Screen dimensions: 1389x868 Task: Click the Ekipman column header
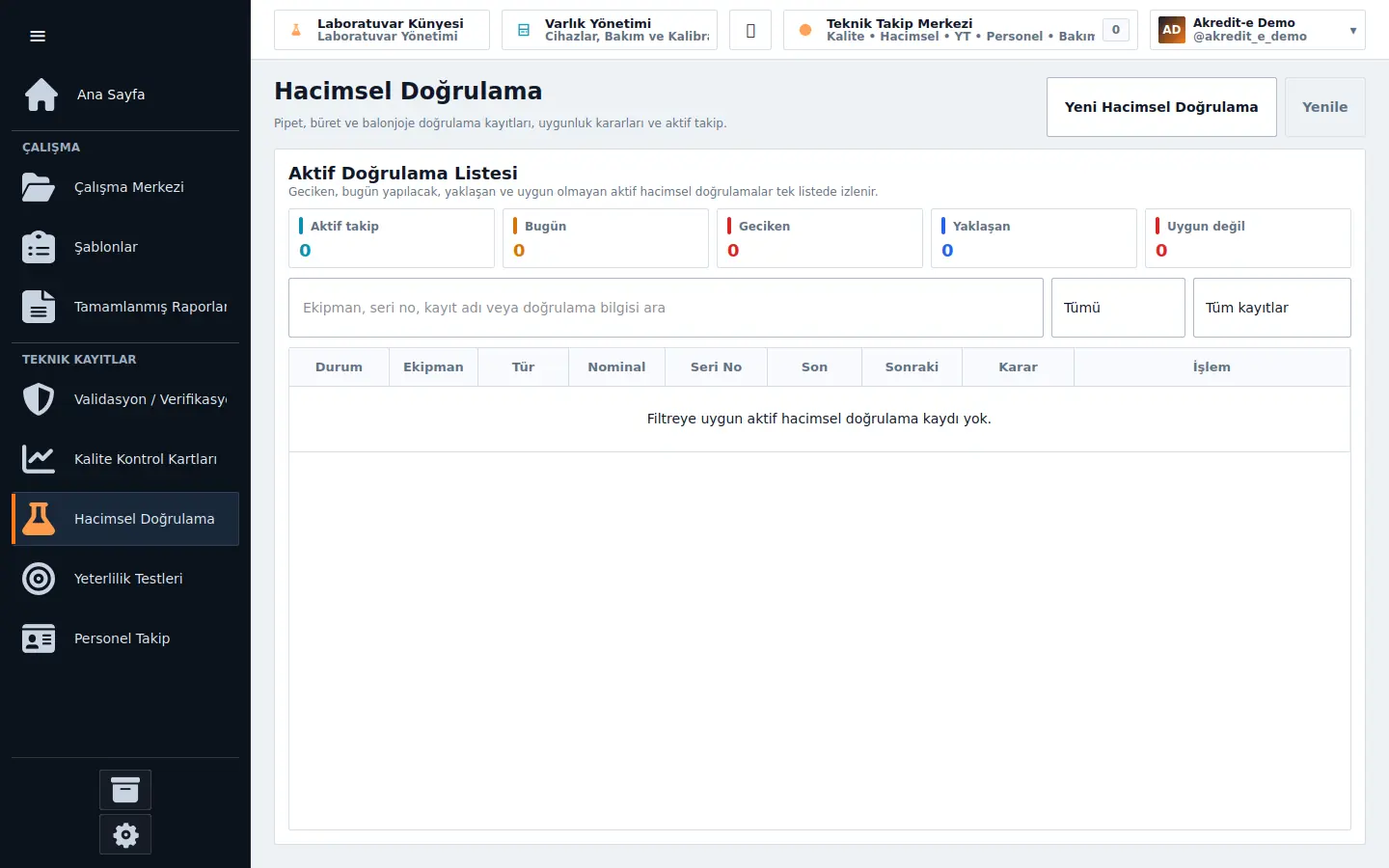click(433, 367)
